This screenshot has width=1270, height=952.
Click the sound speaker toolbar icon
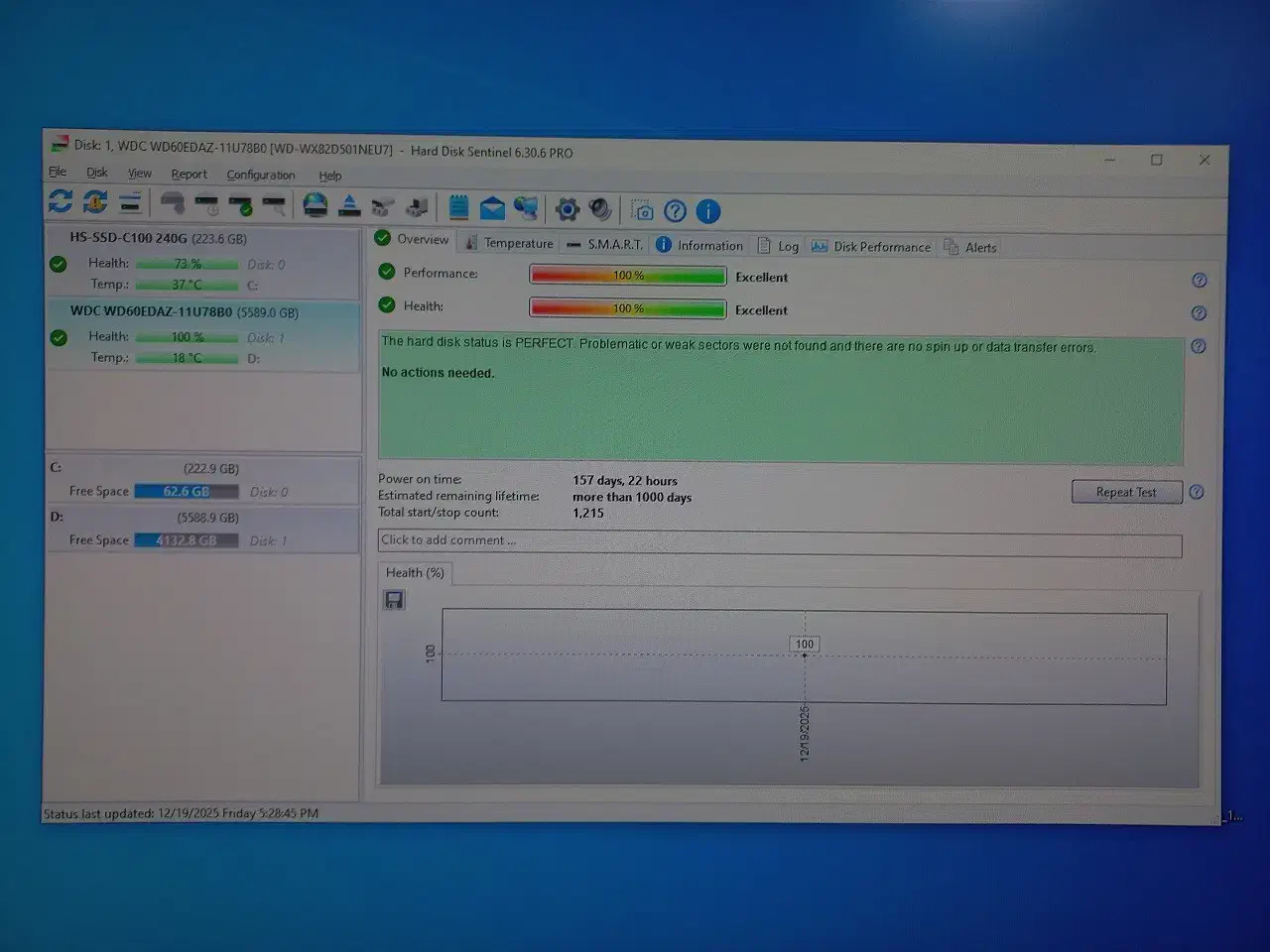coord(600,209)
